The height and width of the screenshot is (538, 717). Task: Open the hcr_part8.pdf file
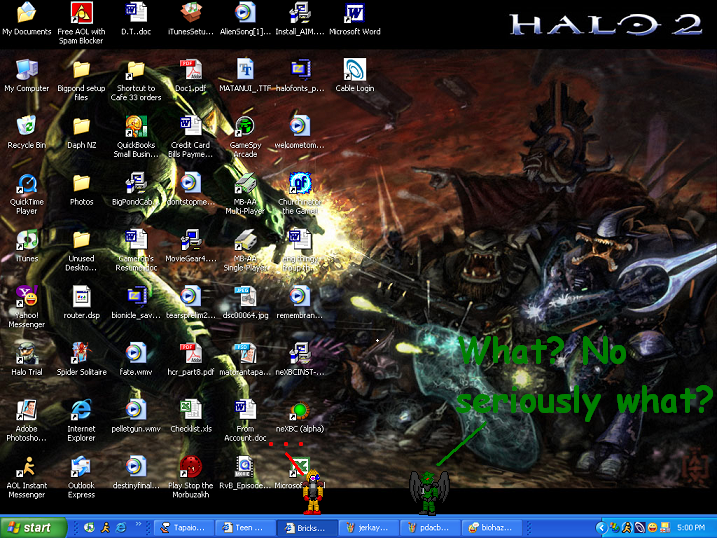point(191,353)
